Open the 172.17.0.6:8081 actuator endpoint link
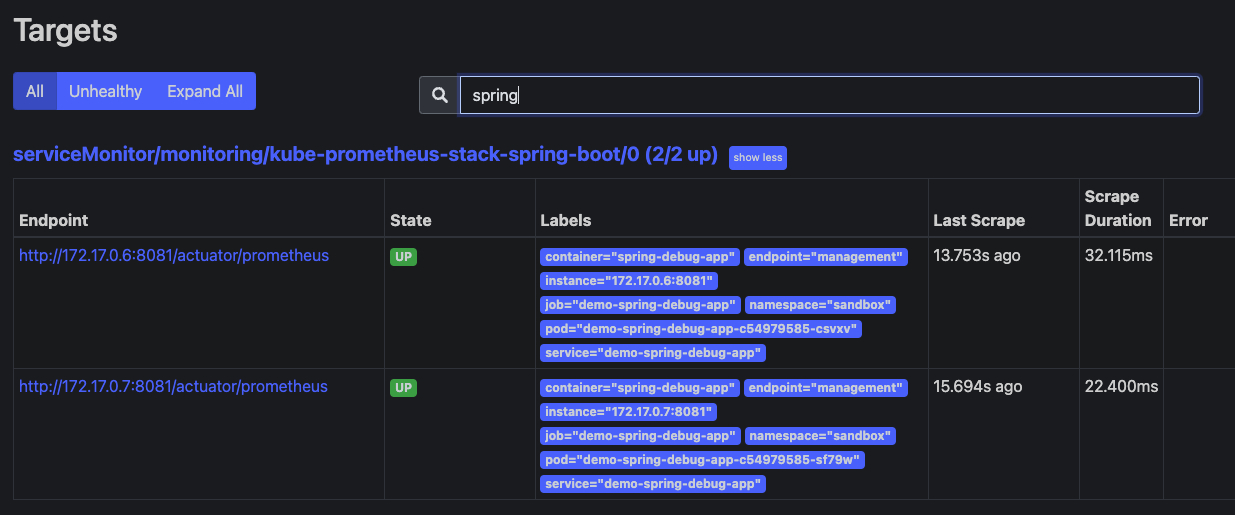The height and width of the screenshot is (515, 1235). (174, 256)
